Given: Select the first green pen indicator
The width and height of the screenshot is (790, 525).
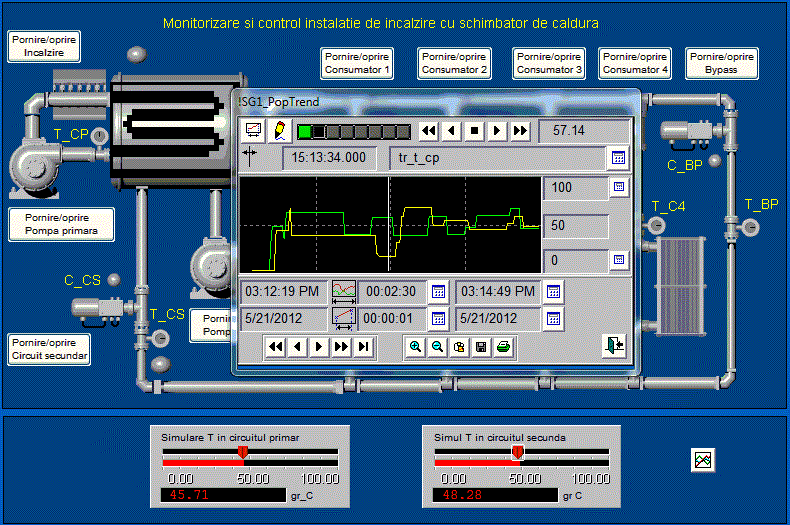Looking at the screenshot, I should pos(305,131).
